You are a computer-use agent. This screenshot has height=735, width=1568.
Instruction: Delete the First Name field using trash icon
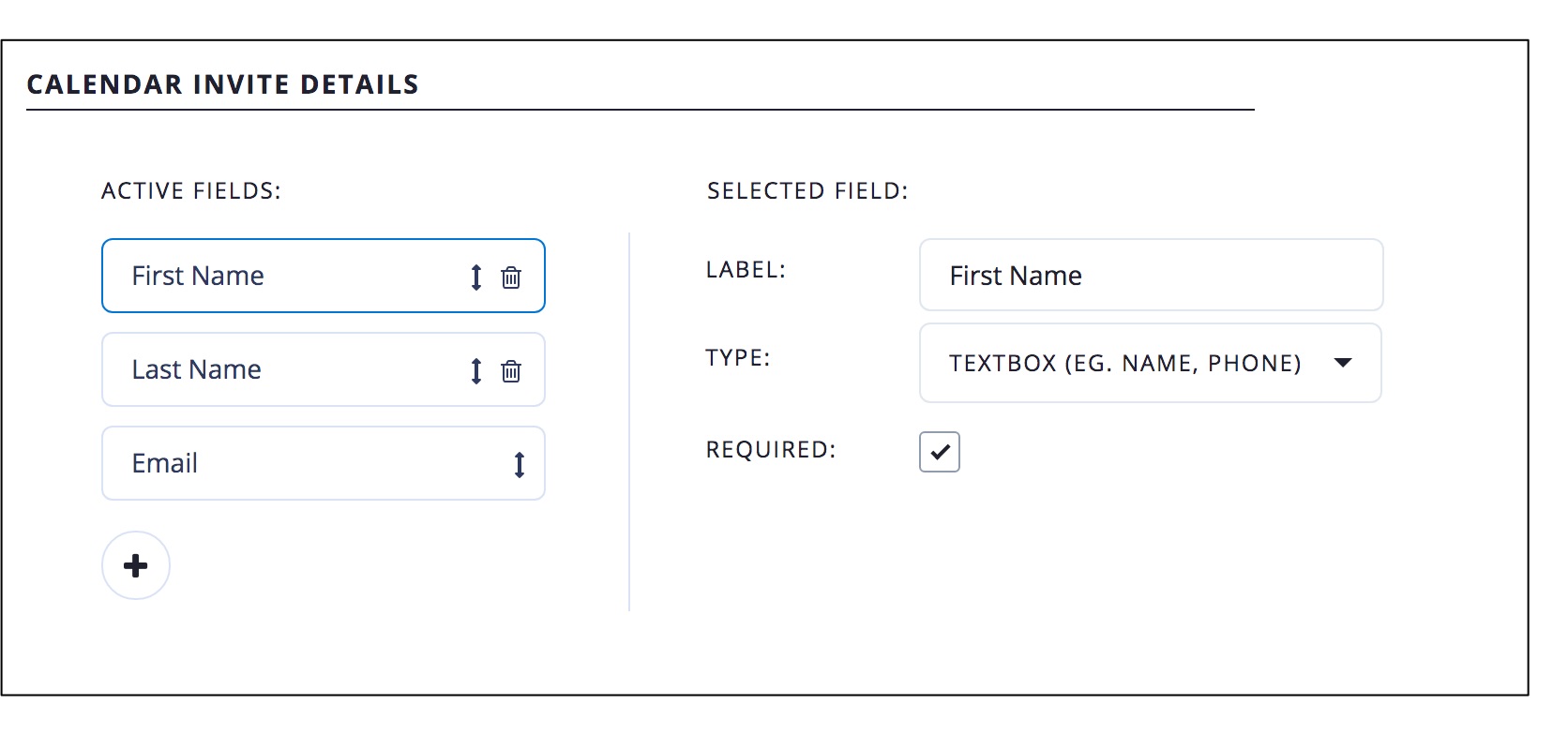tap(511, 277)
